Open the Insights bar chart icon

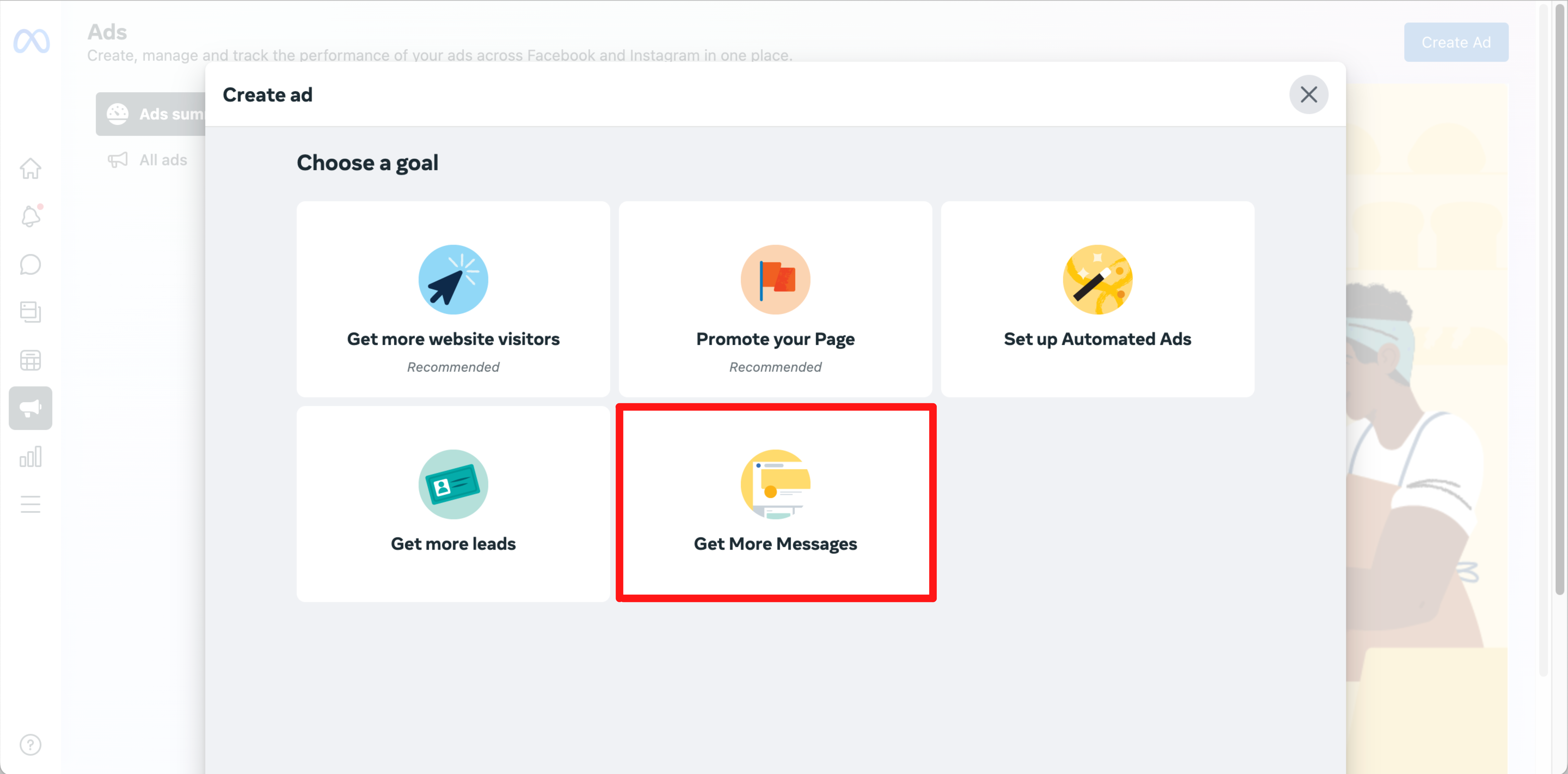[x=30, y=456]
